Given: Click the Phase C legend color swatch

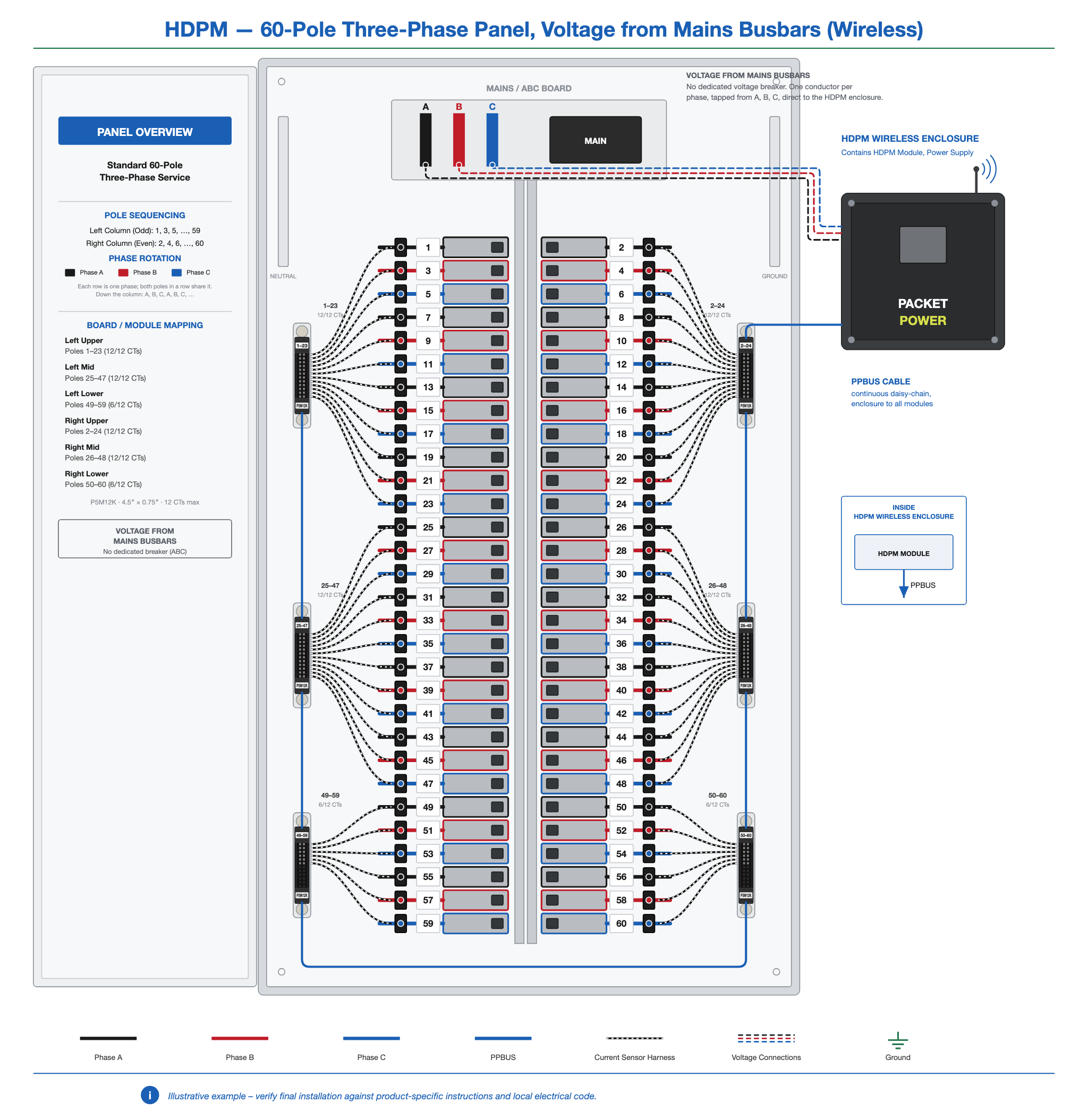Looking at the screenshot, I should pos(371,1038).
